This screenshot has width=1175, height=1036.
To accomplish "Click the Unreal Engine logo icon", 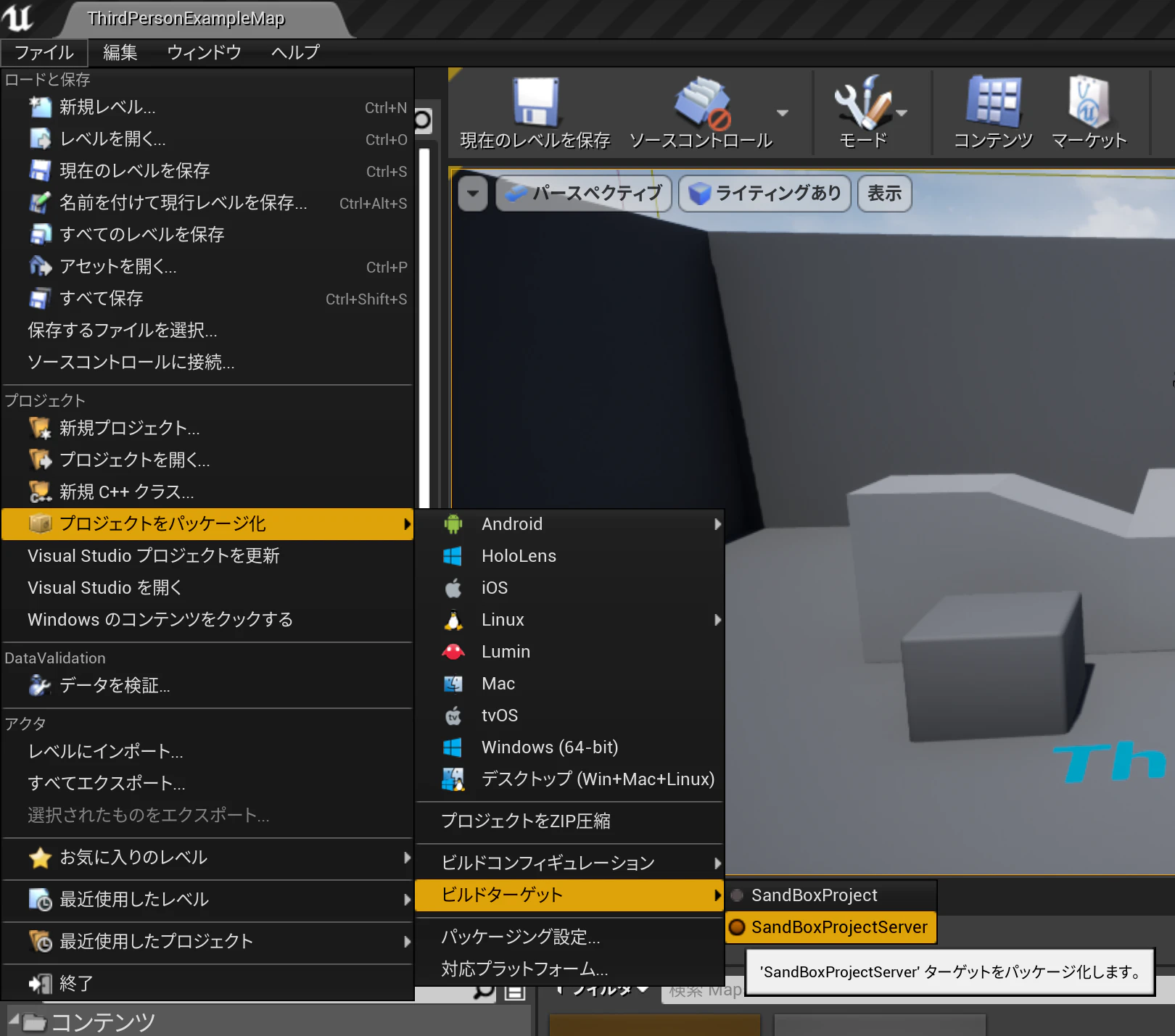I will 18,18.
